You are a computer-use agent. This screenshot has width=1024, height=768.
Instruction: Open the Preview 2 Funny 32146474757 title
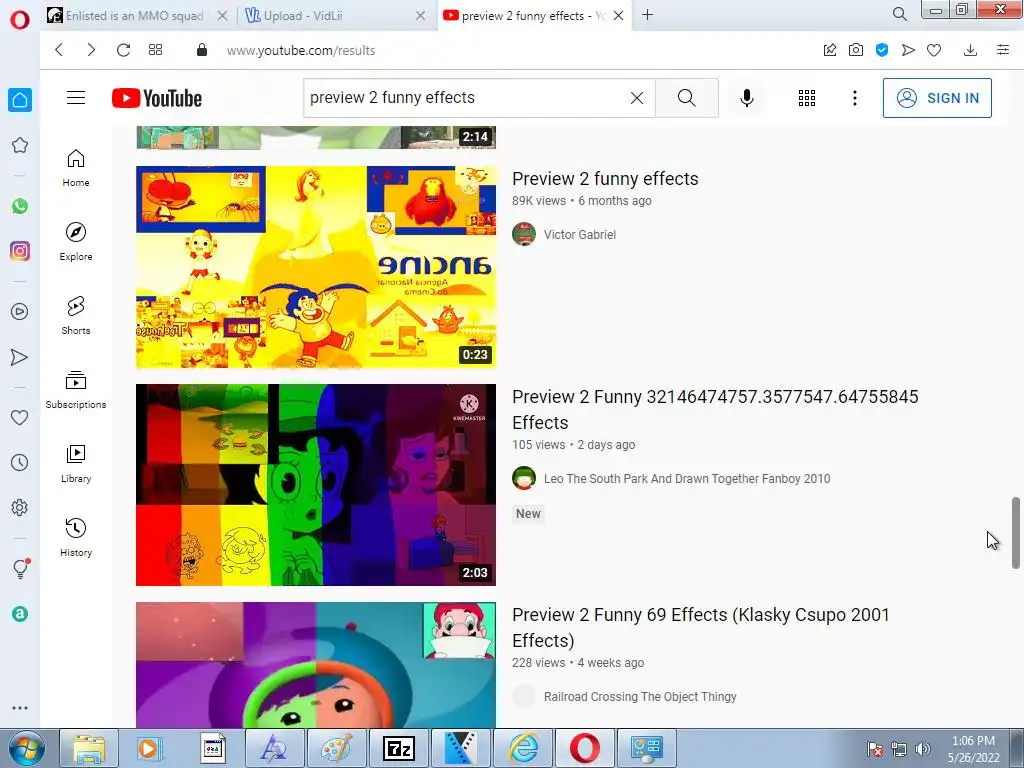715,409
